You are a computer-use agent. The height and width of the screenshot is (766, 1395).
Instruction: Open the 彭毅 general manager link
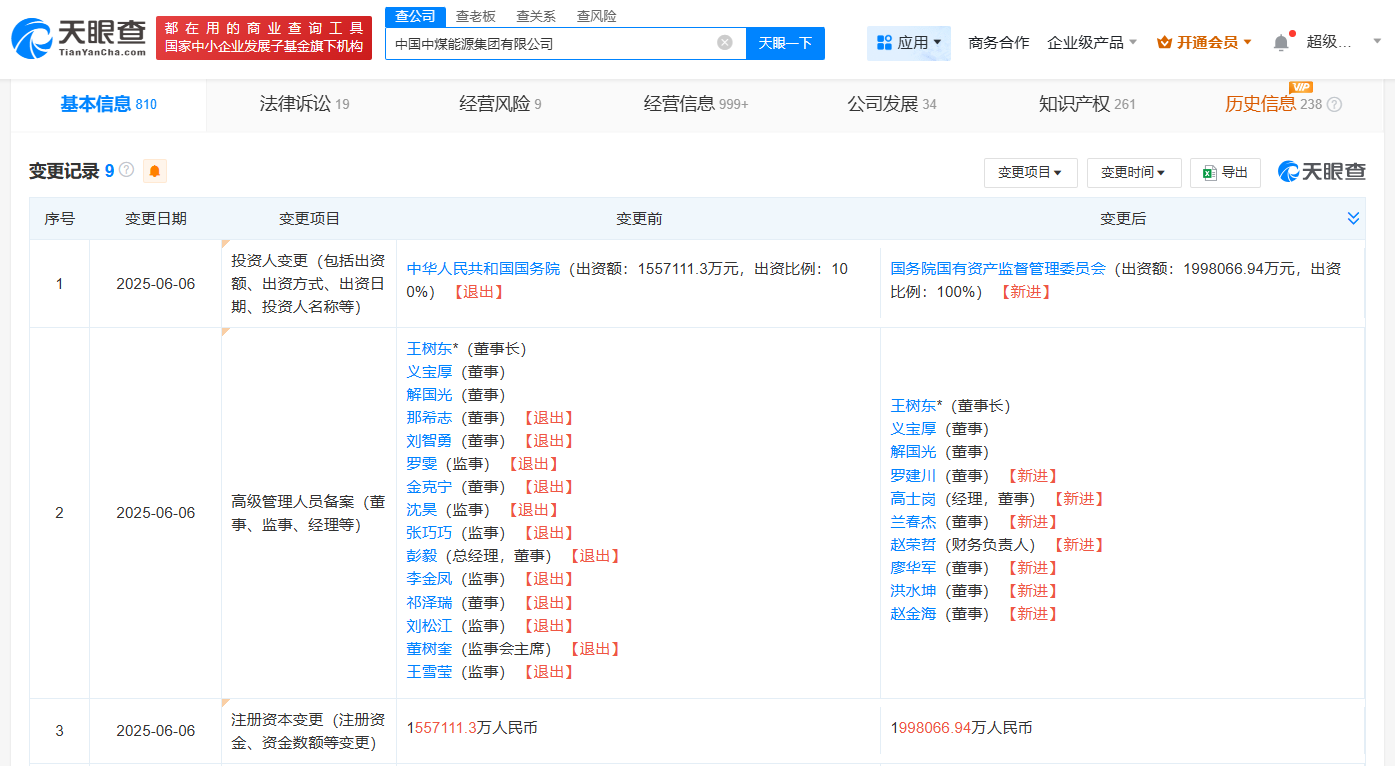pos(422,556)
